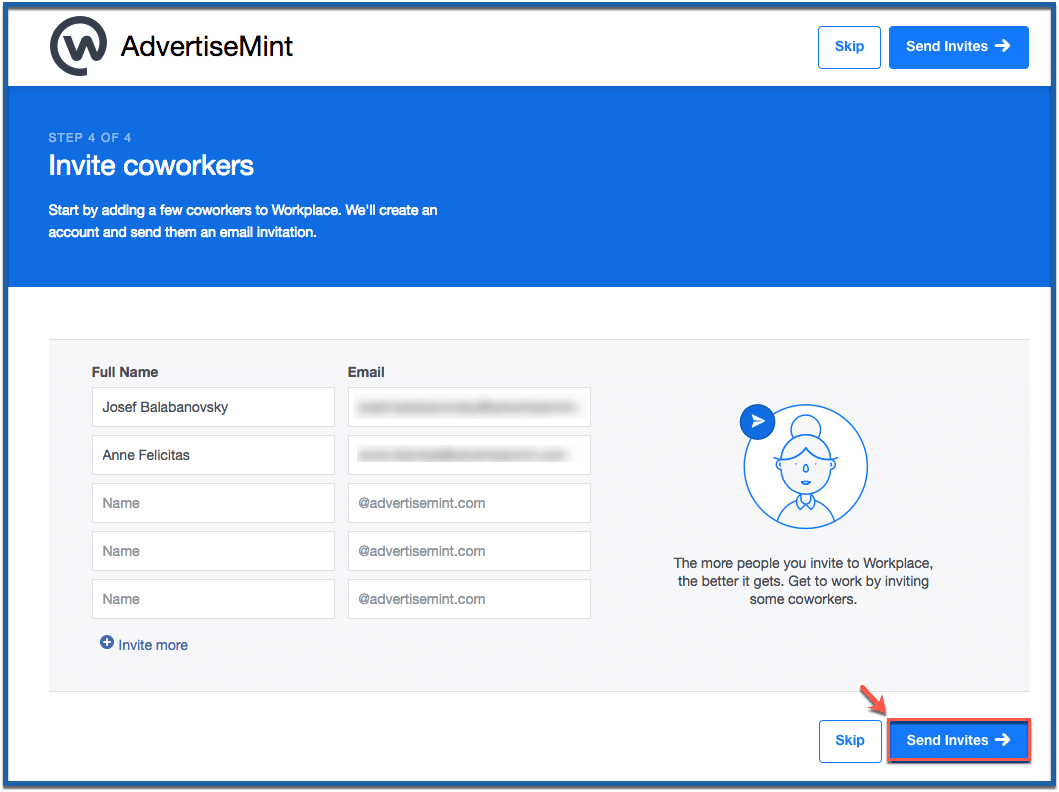Focus the third row email field

click(x=469, y=503)
